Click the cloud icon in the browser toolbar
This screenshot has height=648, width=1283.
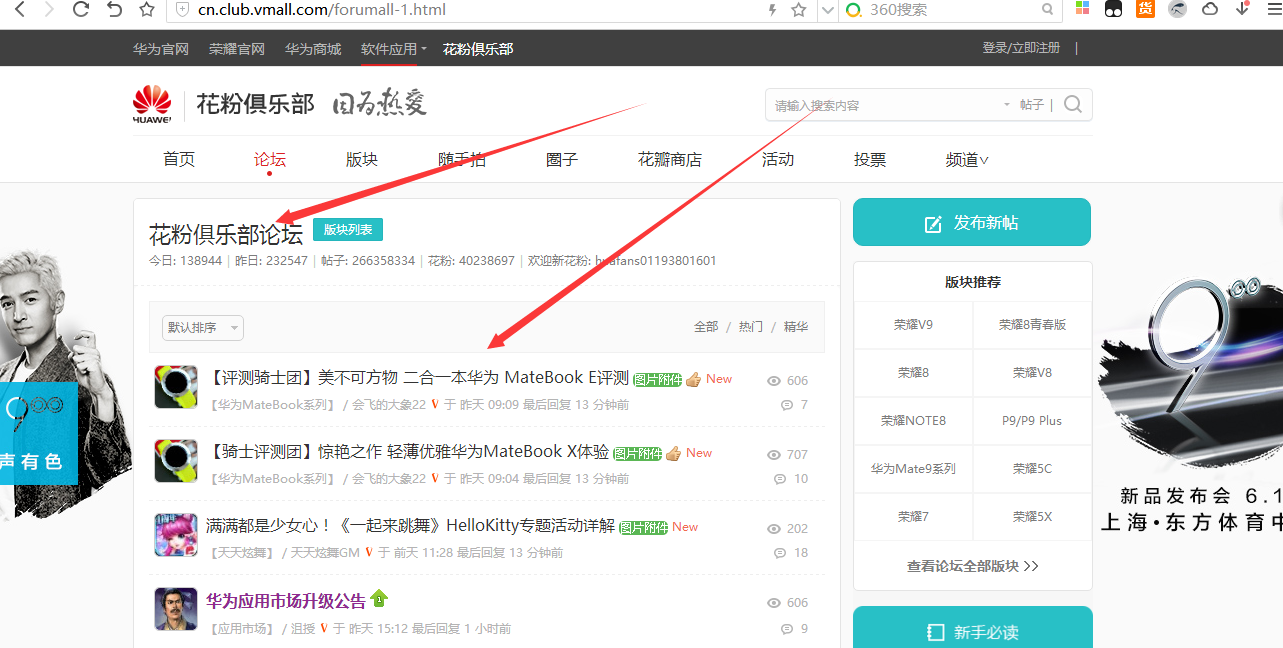[1210, 9]
